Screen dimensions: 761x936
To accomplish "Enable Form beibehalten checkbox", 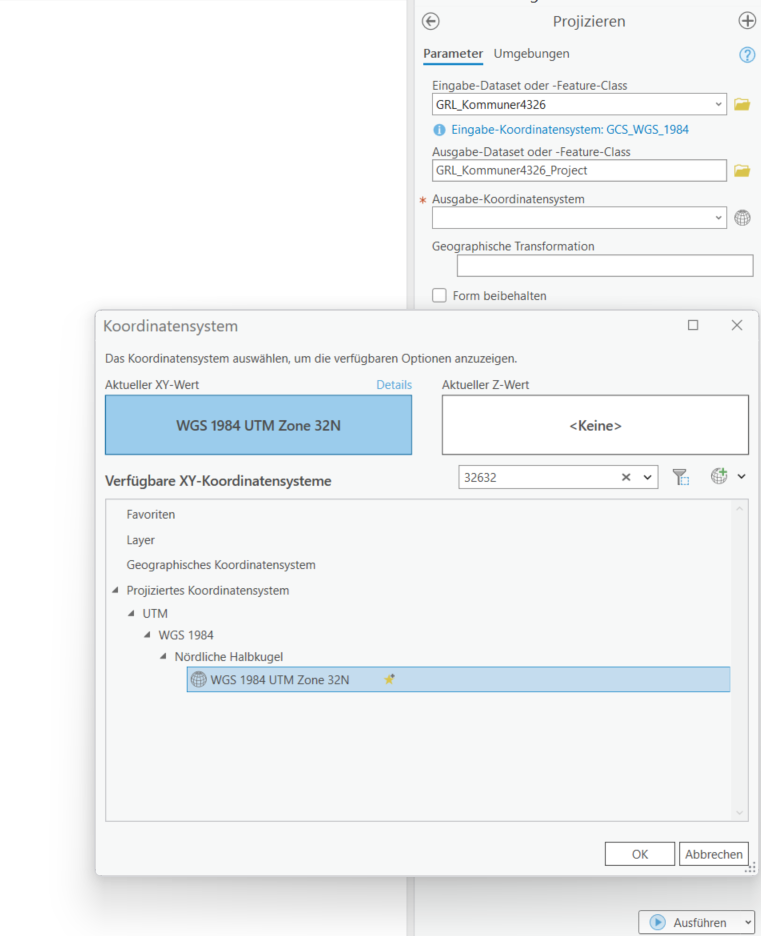I will [439, 295].
